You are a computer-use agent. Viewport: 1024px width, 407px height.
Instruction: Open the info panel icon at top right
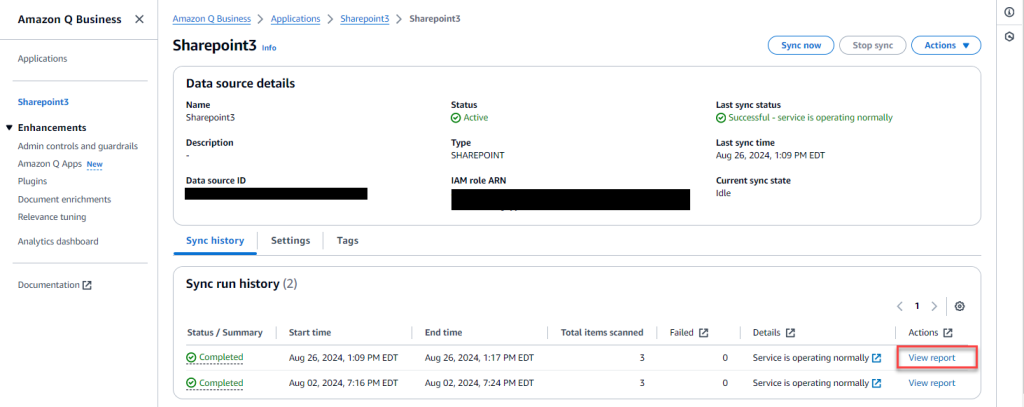coord(1009,12)
